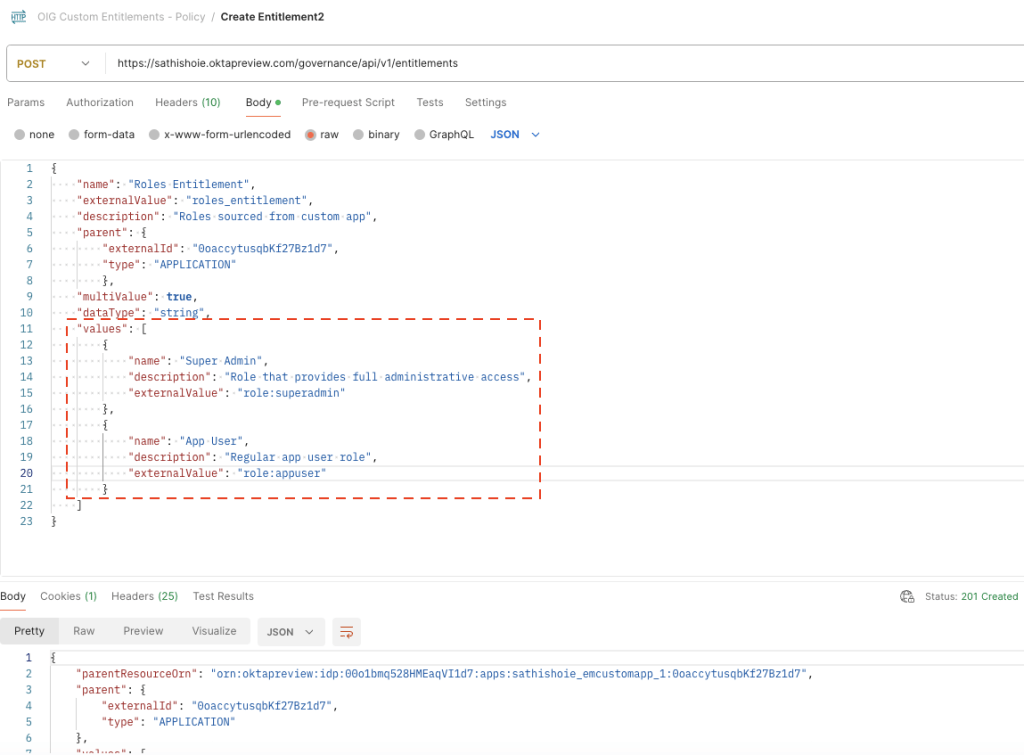Select the form-data radio option
The width and height of the screenshot is (1024, 755).
[74, 135]
